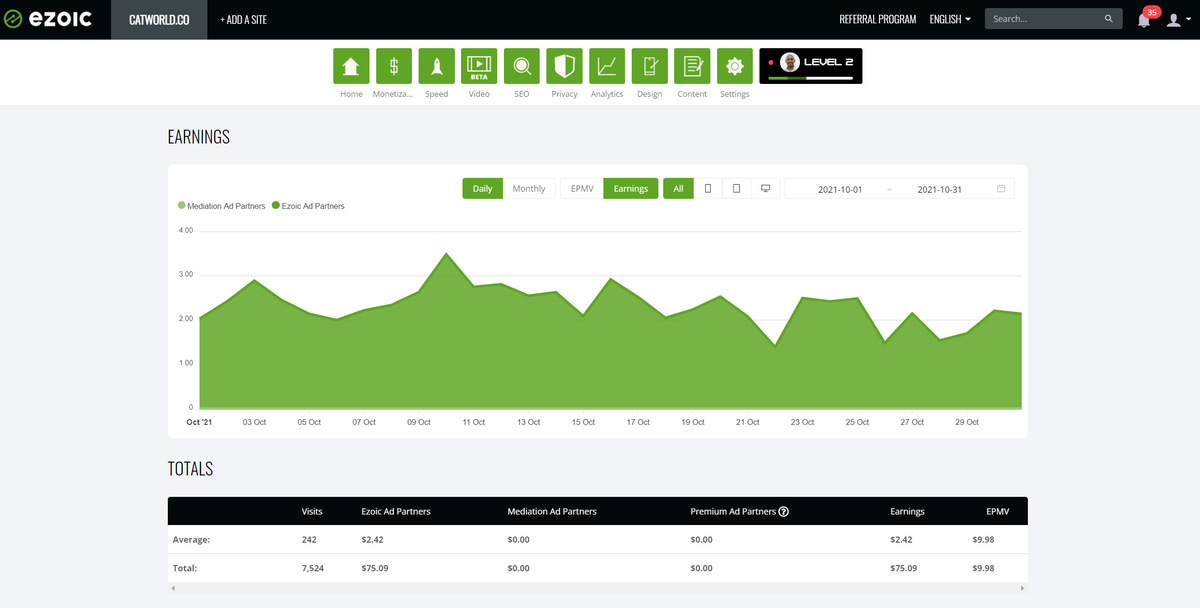Viewport: 1200px width, 608px height.
Task: Edit end date 2021-10-31
Action: (x=939, y=189)
